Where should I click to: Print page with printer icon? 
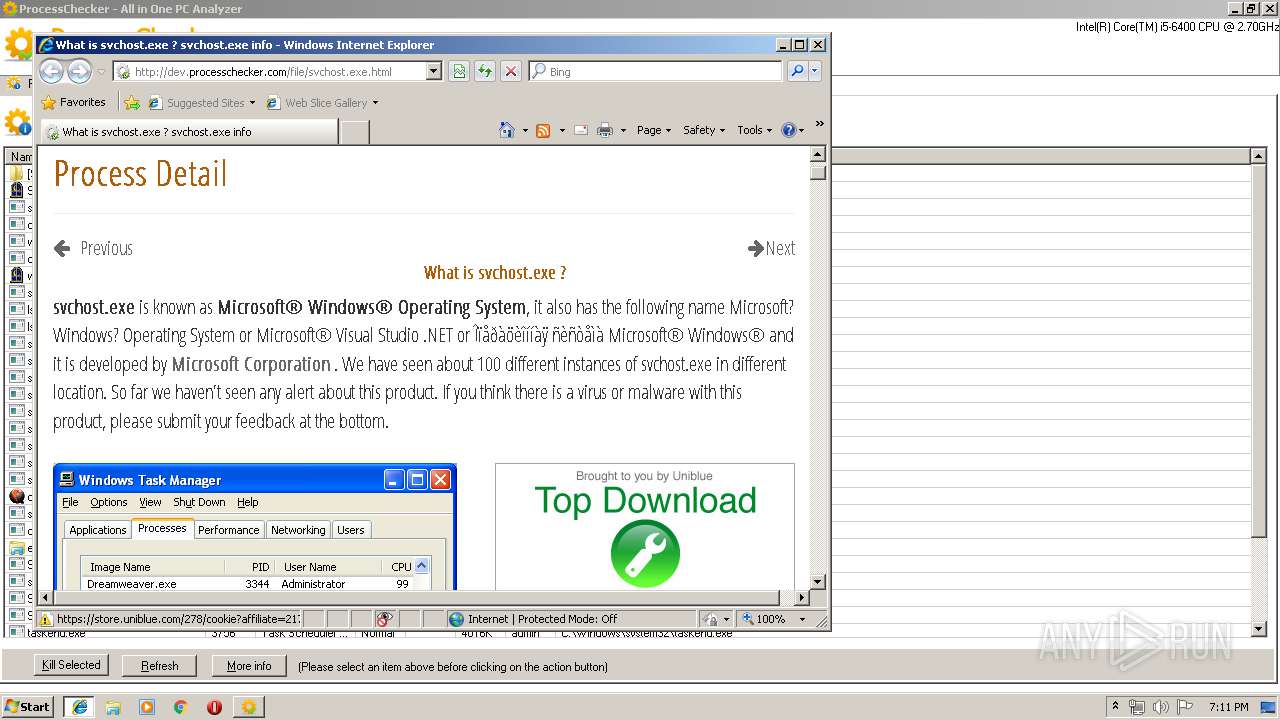(605, 130)
